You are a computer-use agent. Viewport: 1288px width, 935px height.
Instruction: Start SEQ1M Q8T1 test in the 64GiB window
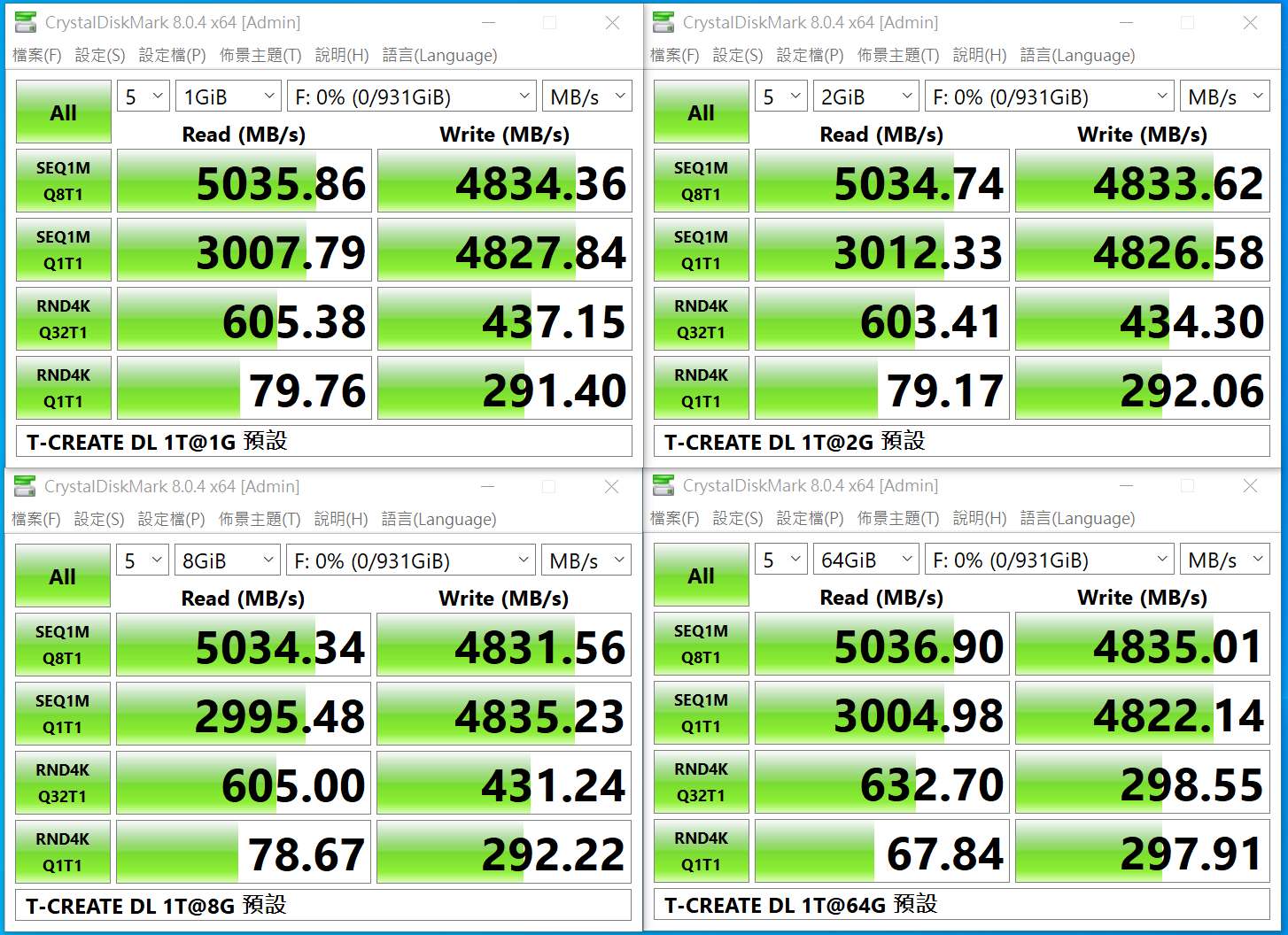pyautogui.click(x=702, y=645)
